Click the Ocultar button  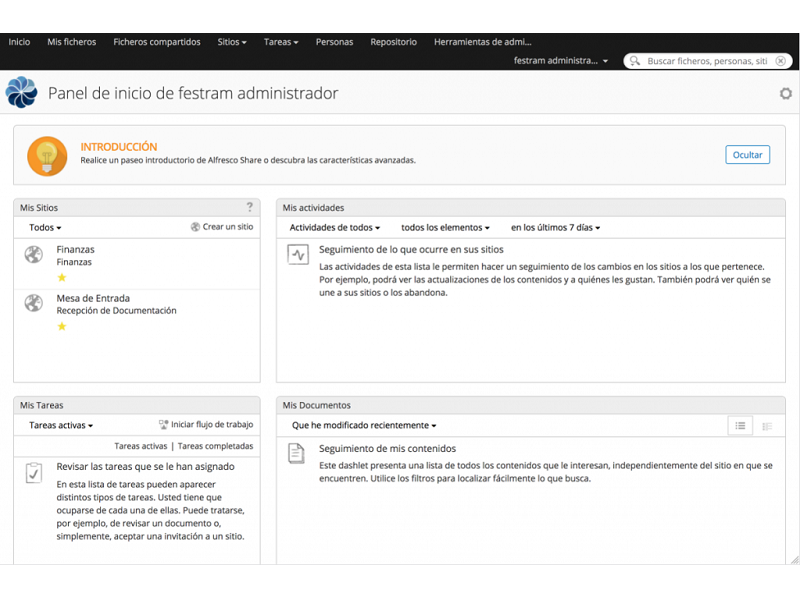pos(747,155)
